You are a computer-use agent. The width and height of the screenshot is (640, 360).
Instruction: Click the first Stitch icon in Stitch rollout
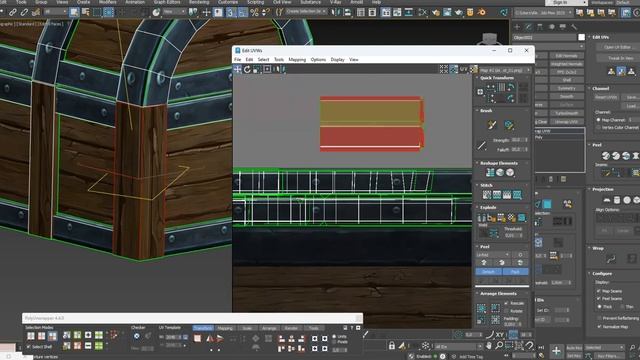pos(487,195)
